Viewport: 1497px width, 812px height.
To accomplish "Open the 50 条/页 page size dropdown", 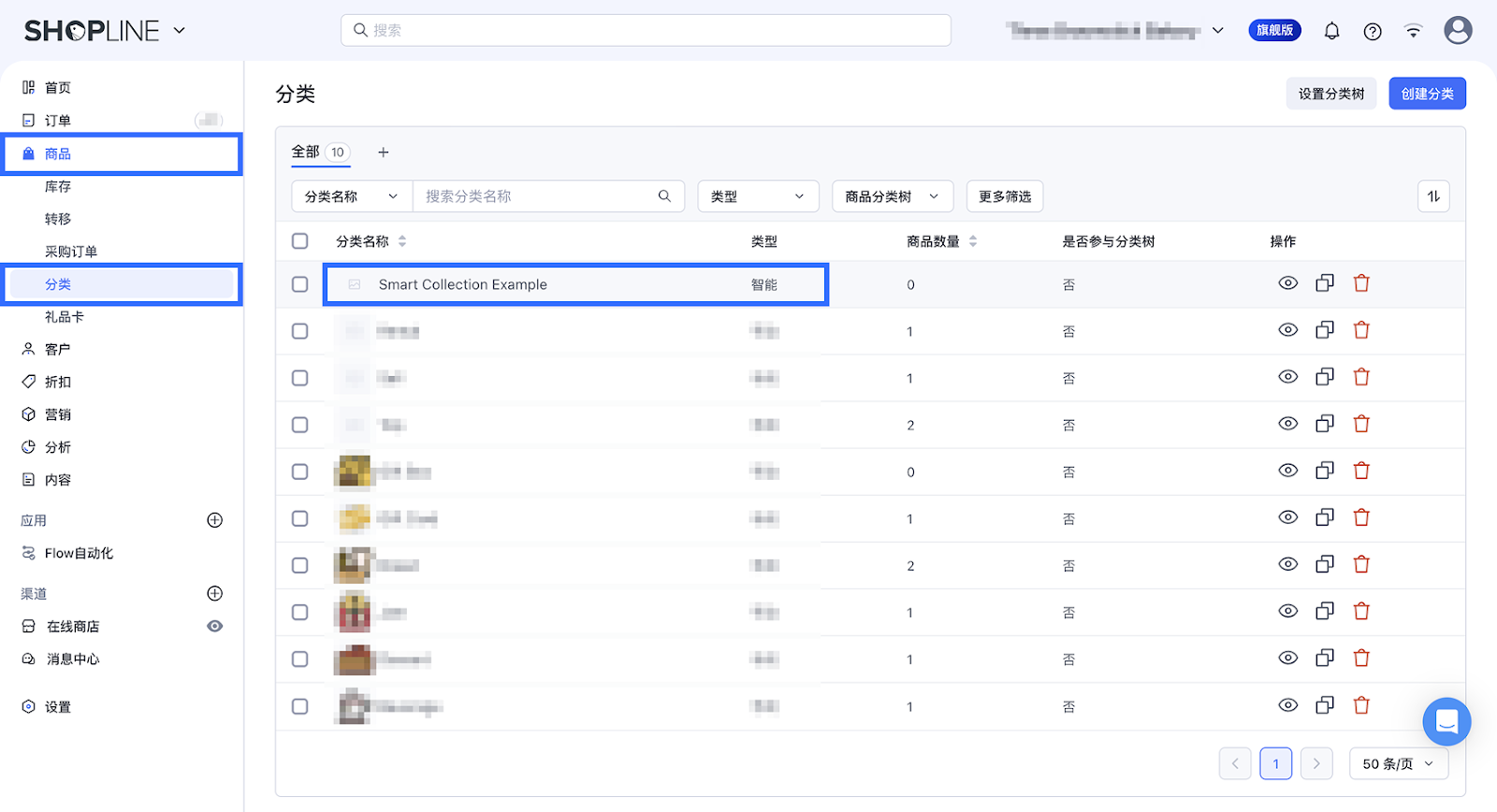I will click(1398, 763).
